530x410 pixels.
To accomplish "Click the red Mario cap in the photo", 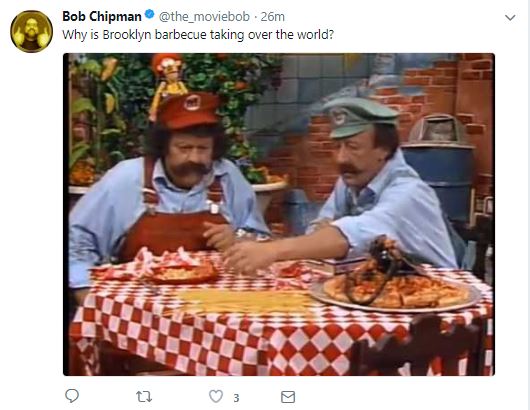I will tap(189, 110).
